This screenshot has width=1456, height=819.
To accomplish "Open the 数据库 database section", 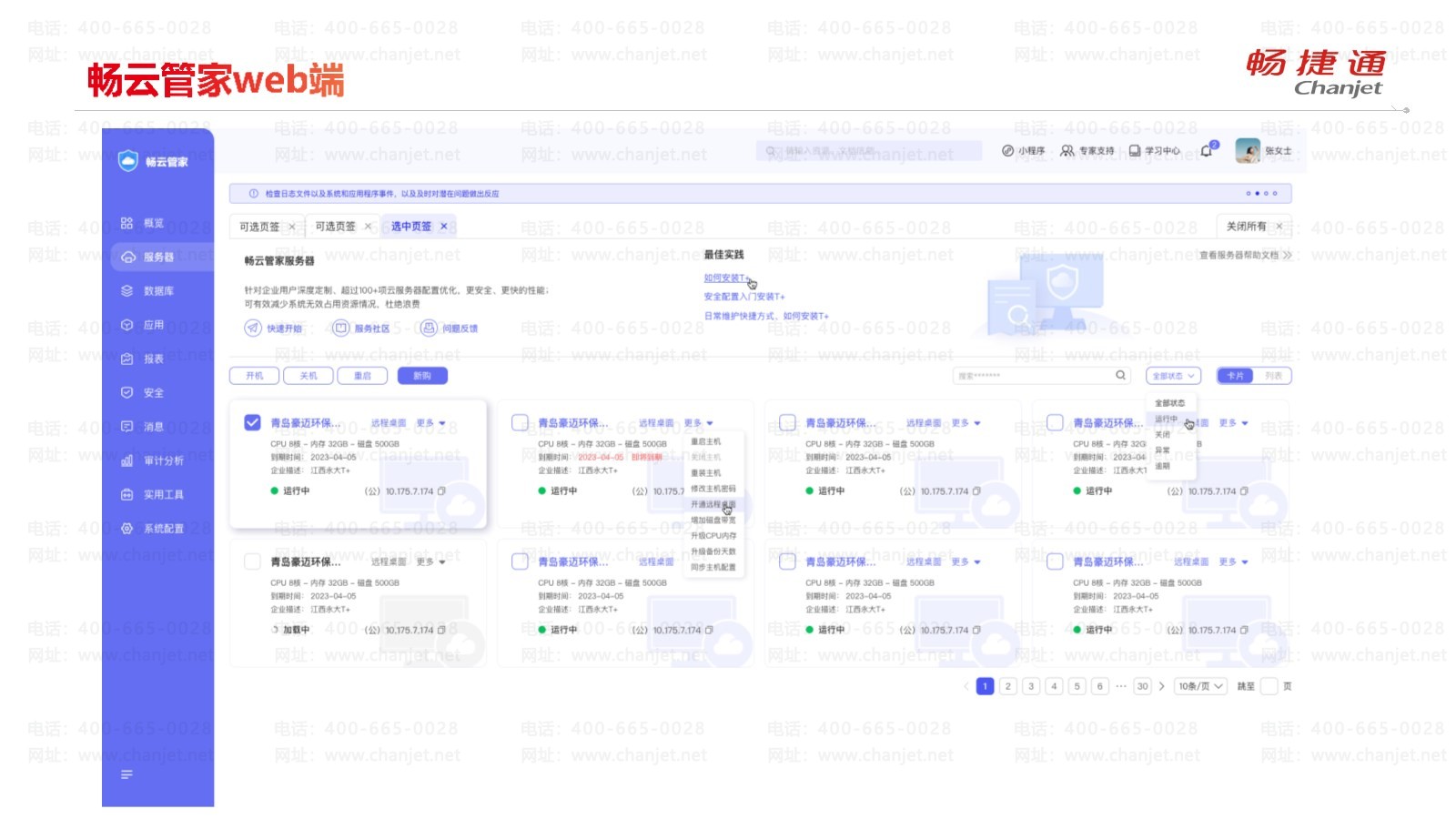I will (147, 291).
